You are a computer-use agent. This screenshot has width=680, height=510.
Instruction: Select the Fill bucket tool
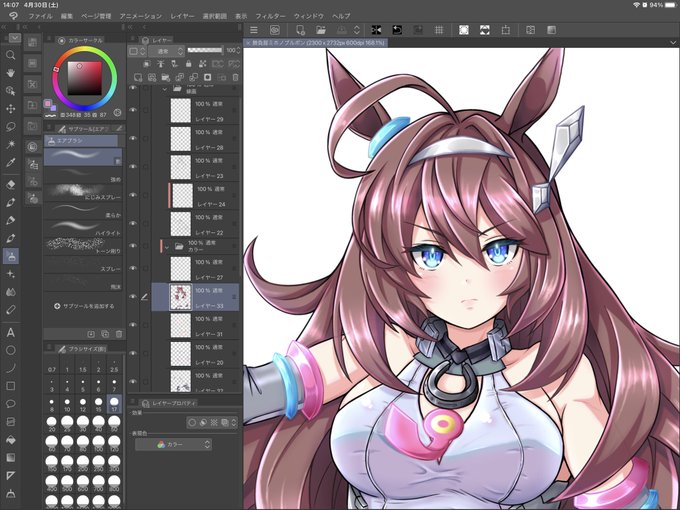tap(11, 440)
